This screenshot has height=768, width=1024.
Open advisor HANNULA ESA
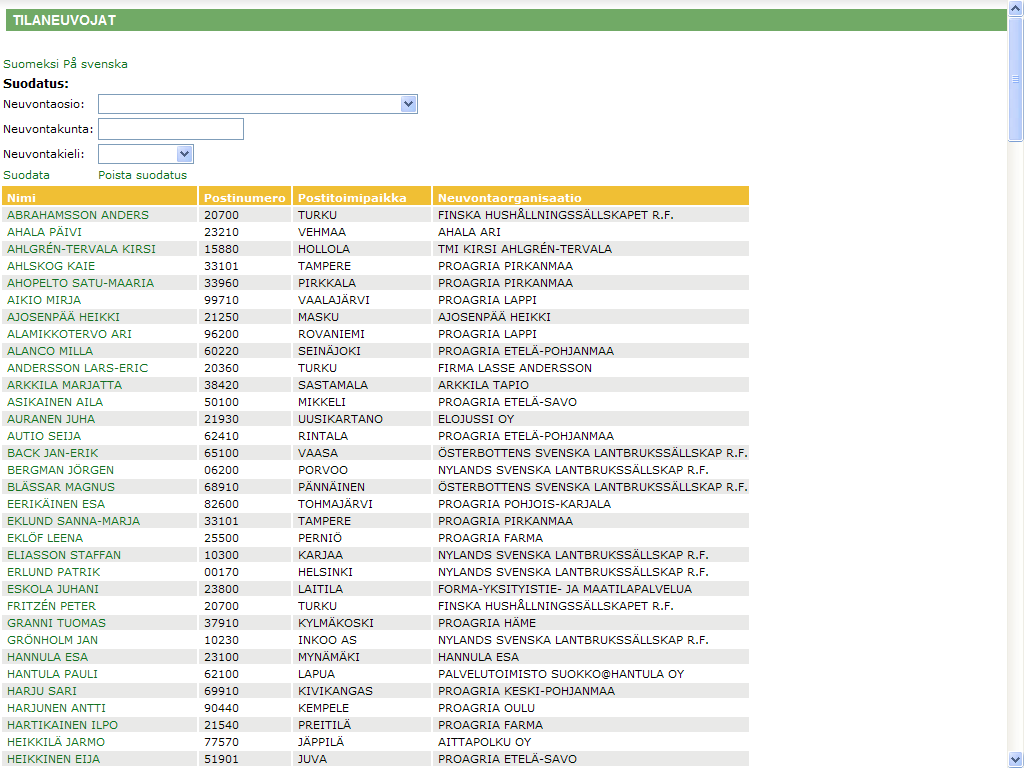47,656
